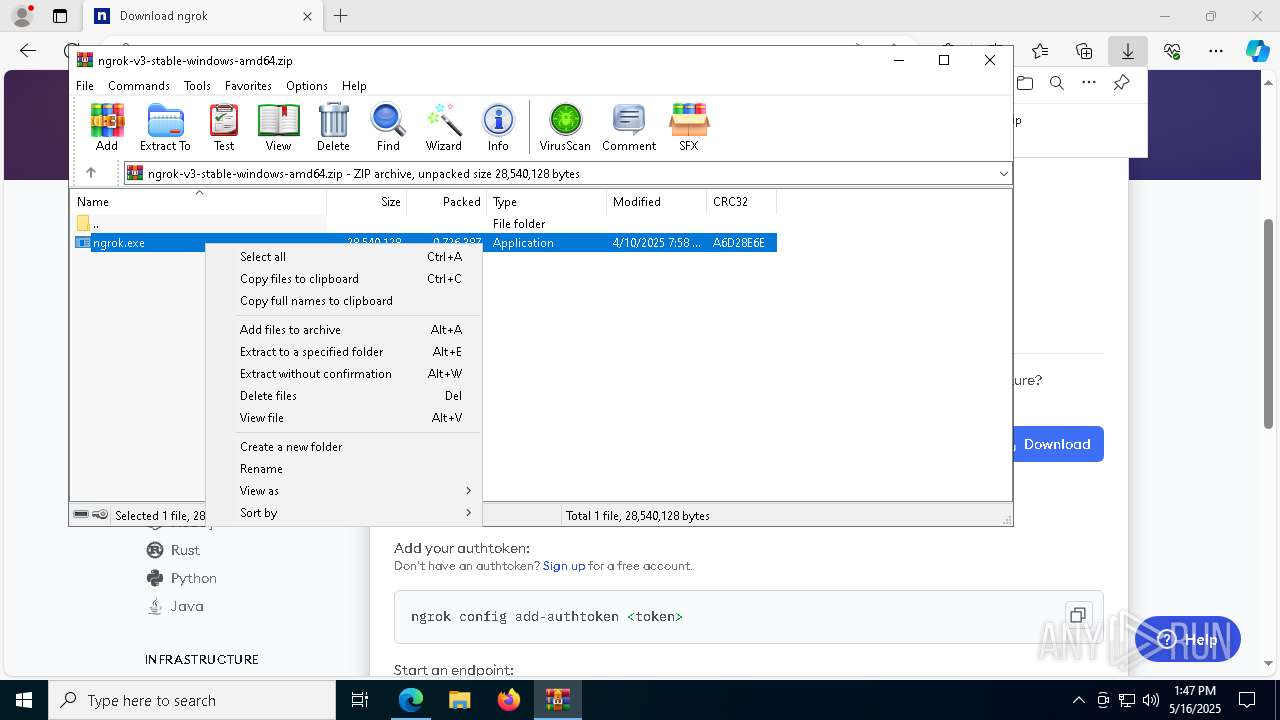Click the View toolbar icon

(278, 127)
